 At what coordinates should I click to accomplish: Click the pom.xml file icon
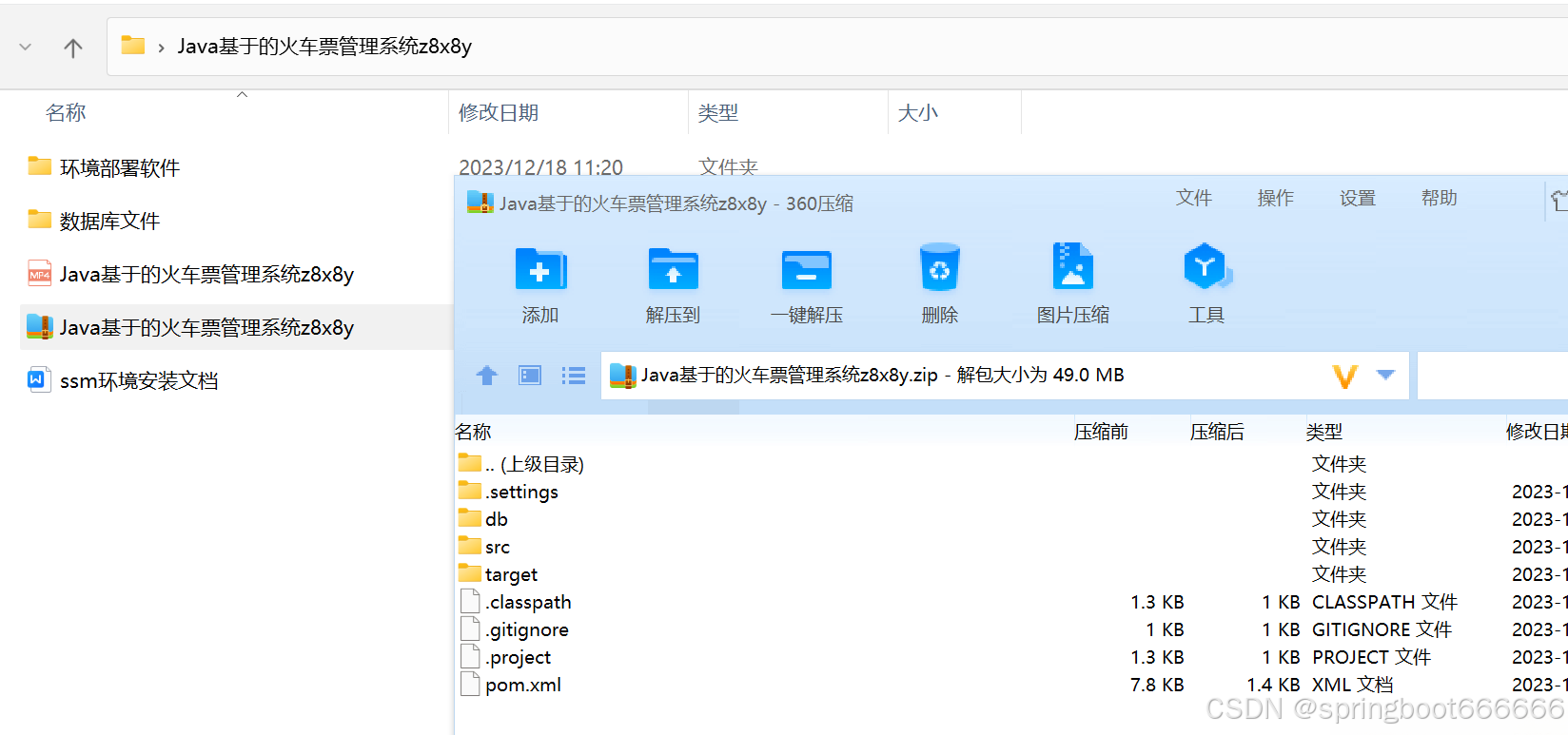pos(470,684)
